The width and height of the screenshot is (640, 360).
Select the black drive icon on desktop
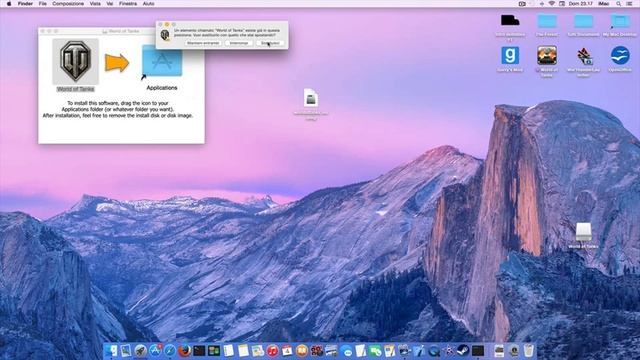[x=510, y=20]
